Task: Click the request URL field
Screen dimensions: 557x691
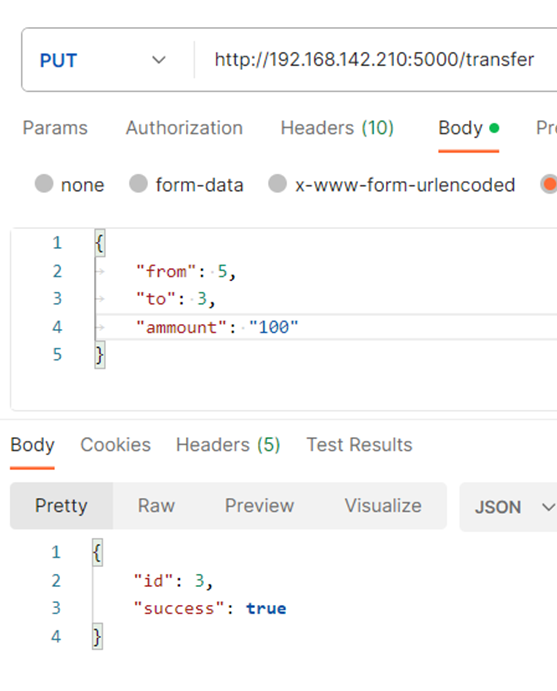Action: tap(376, 60)
